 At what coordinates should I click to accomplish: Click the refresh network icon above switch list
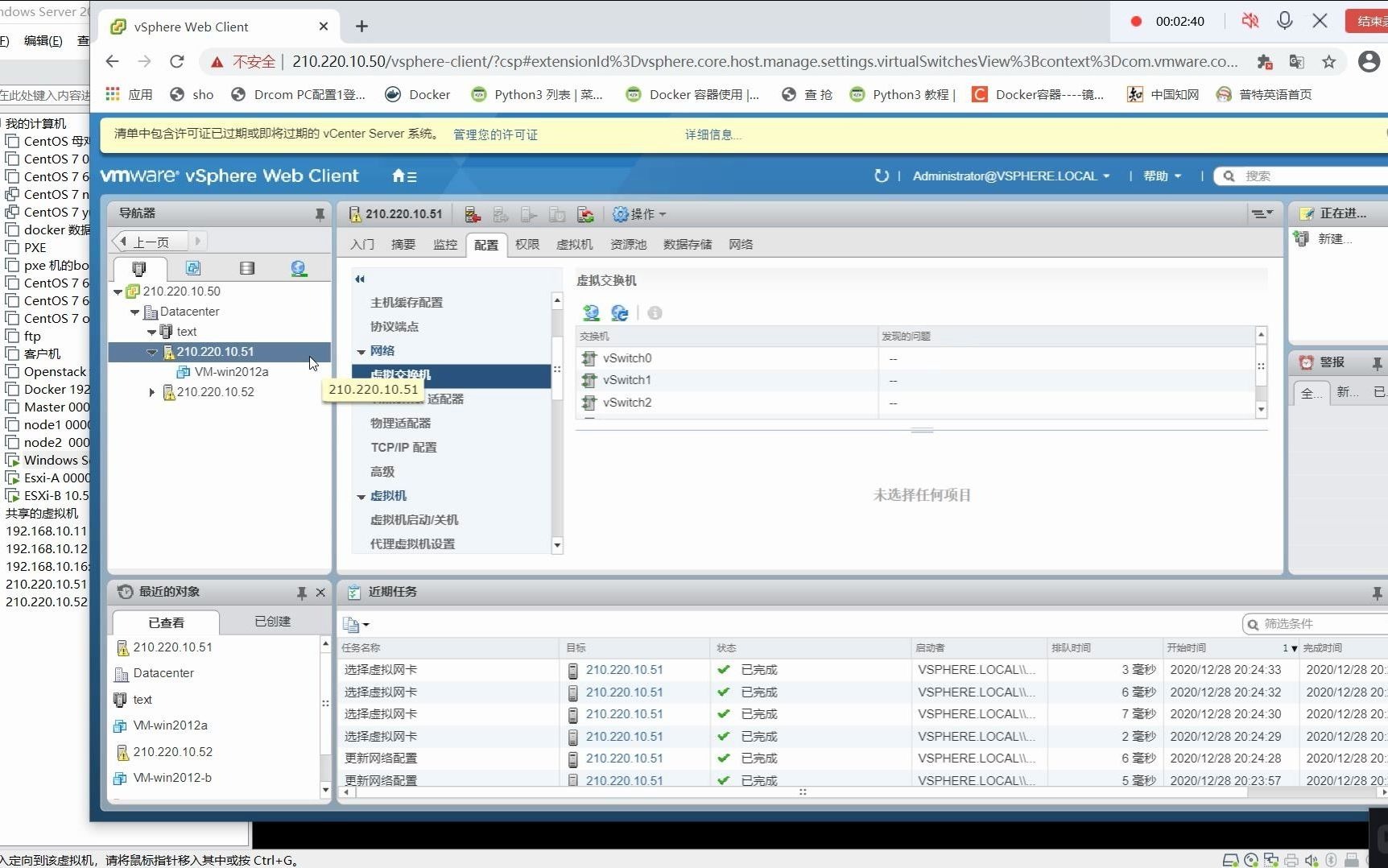tap(619, 312)
